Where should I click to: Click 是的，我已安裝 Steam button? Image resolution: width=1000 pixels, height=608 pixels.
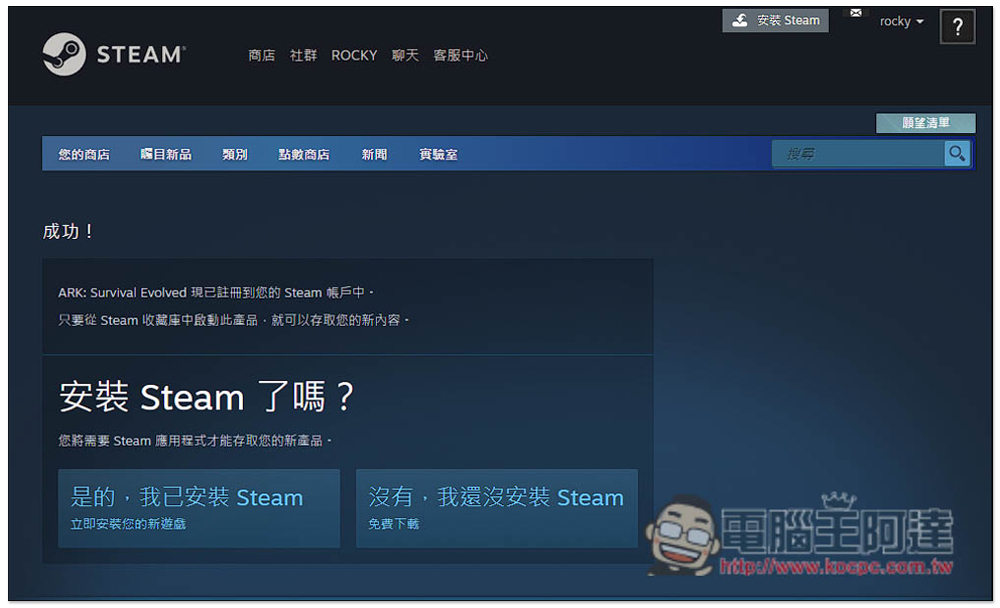click(199, 508)
